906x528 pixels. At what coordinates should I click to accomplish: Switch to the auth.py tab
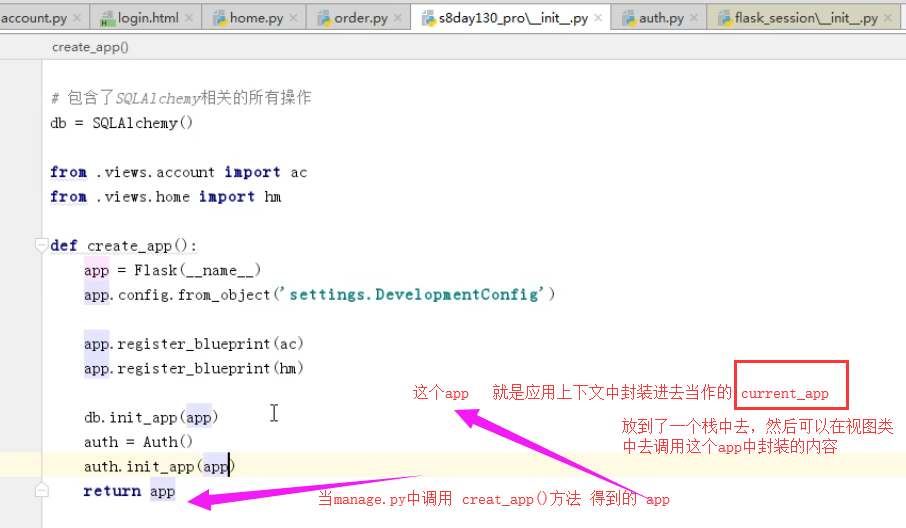[x=661, y=18]
